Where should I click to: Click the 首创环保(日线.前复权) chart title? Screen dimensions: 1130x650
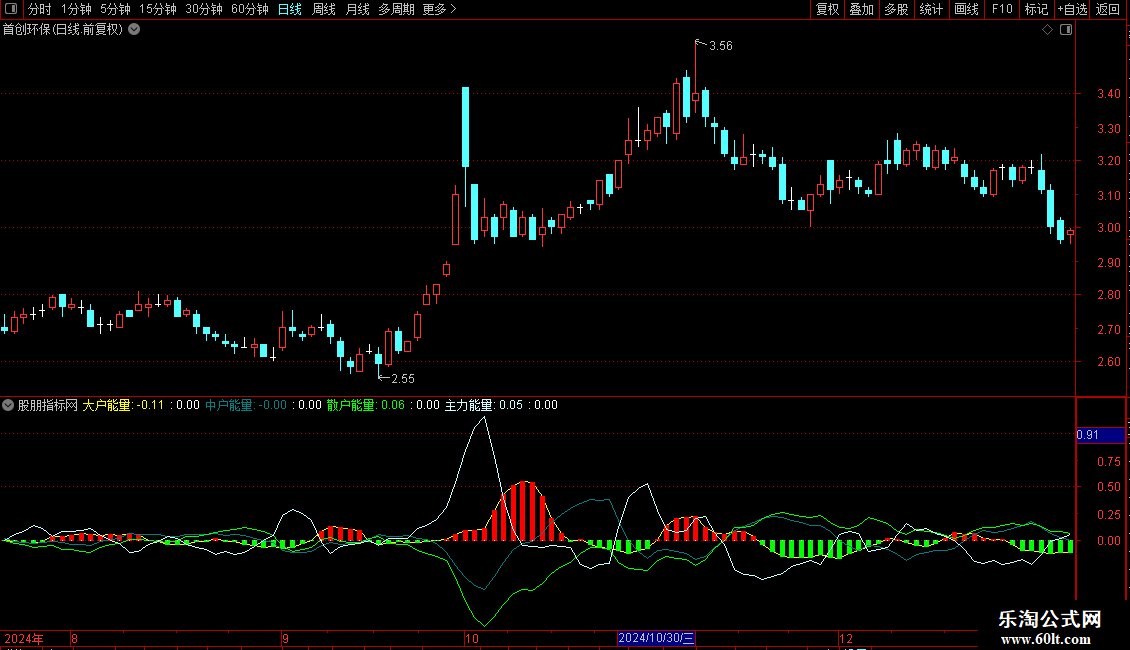63,30
